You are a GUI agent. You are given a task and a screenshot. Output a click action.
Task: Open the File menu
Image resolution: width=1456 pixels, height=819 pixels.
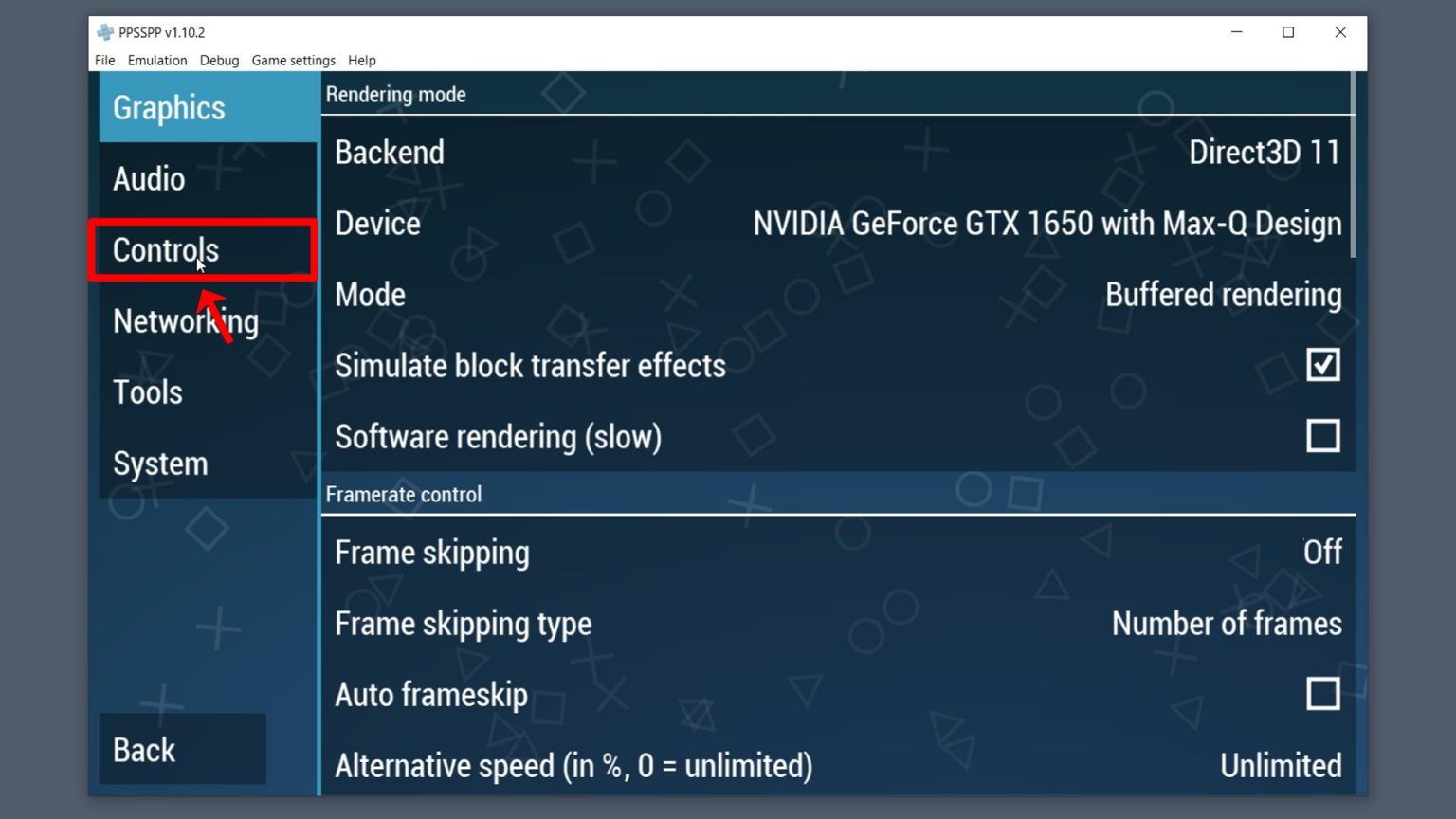[104, 60]
